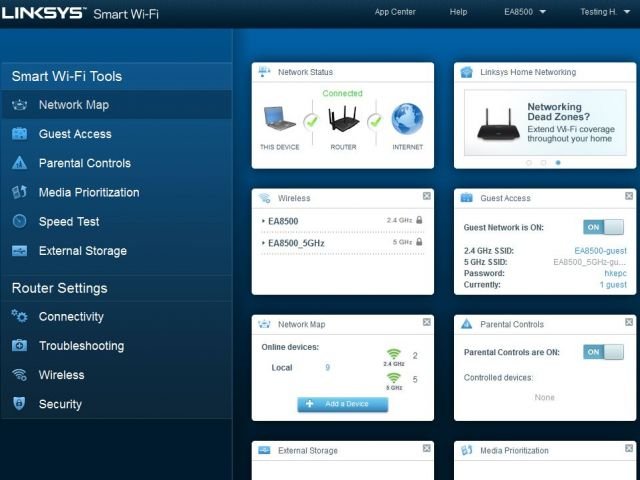Click the Internet globe icon
The height and width of the screenshot is (480, 640).
point(407,119)
